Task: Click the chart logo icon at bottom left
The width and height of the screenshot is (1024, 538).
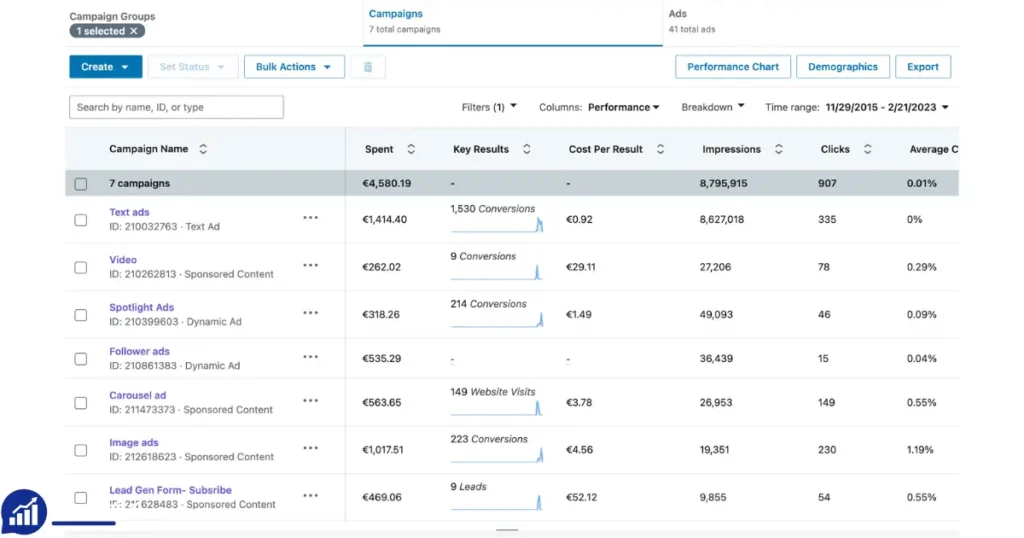Action: [x=24, y=512]
